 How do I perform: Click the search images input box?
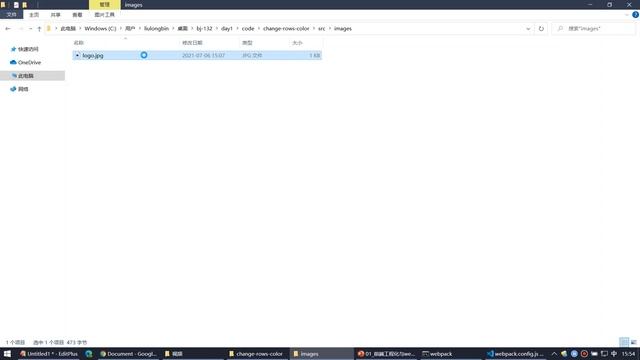(593, 29)
